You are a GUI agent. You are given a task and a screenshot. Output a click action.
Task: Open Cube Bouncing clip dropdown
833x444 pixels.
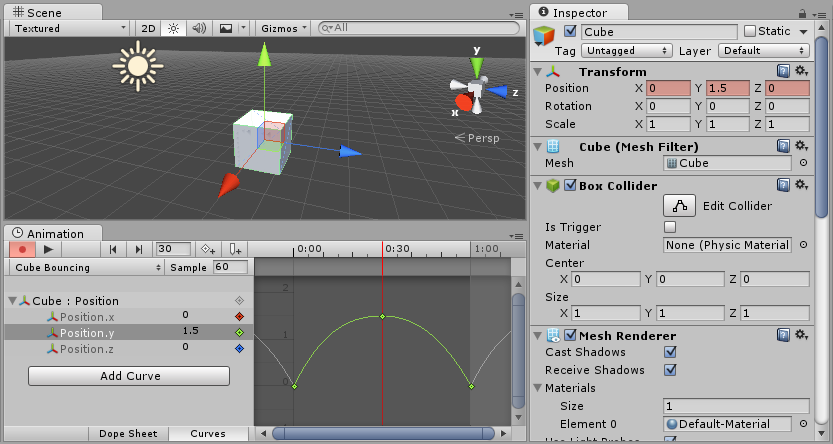86,268
